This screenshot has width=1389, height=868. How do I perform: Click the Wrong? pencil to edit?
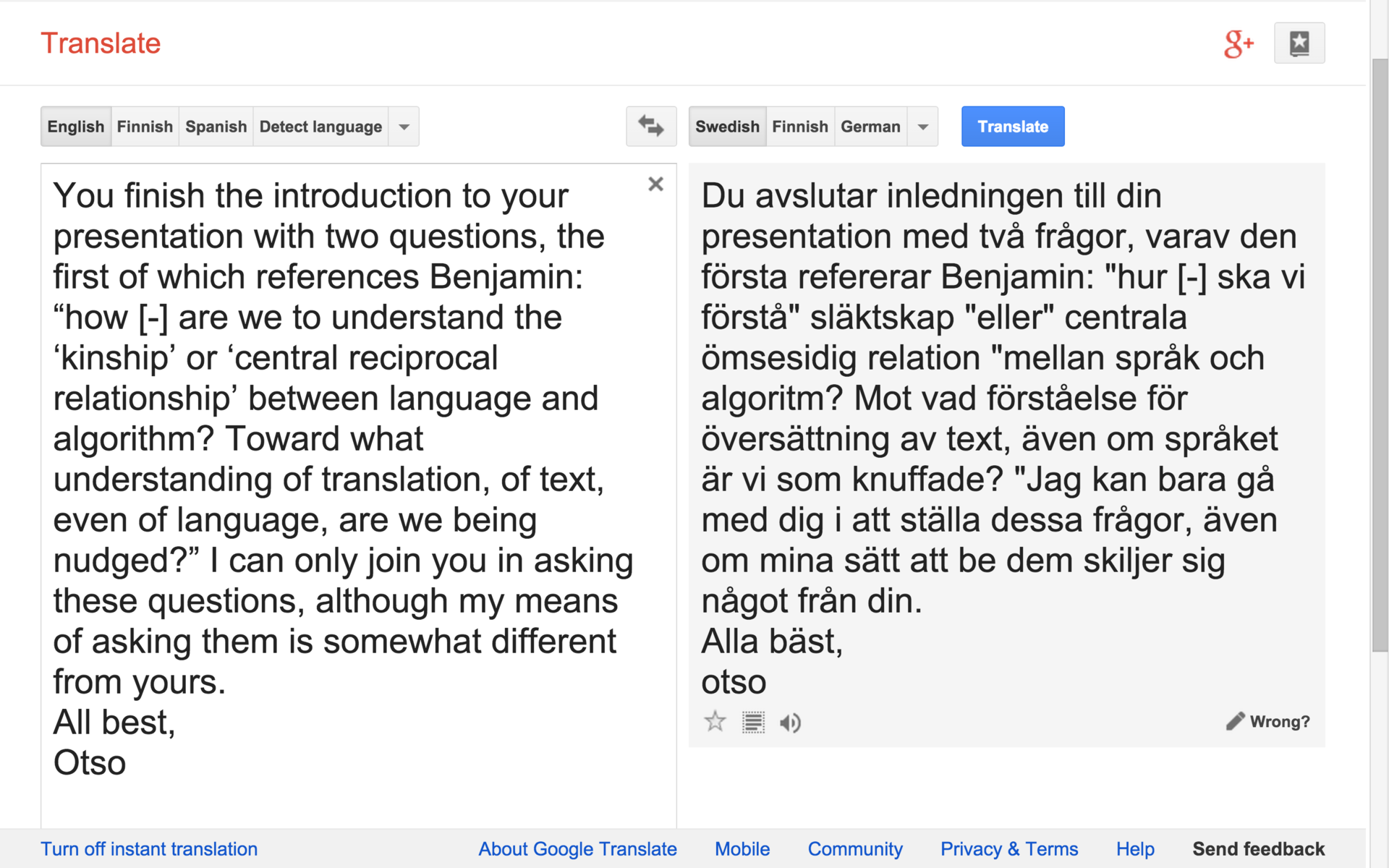tap(1268, 721)
